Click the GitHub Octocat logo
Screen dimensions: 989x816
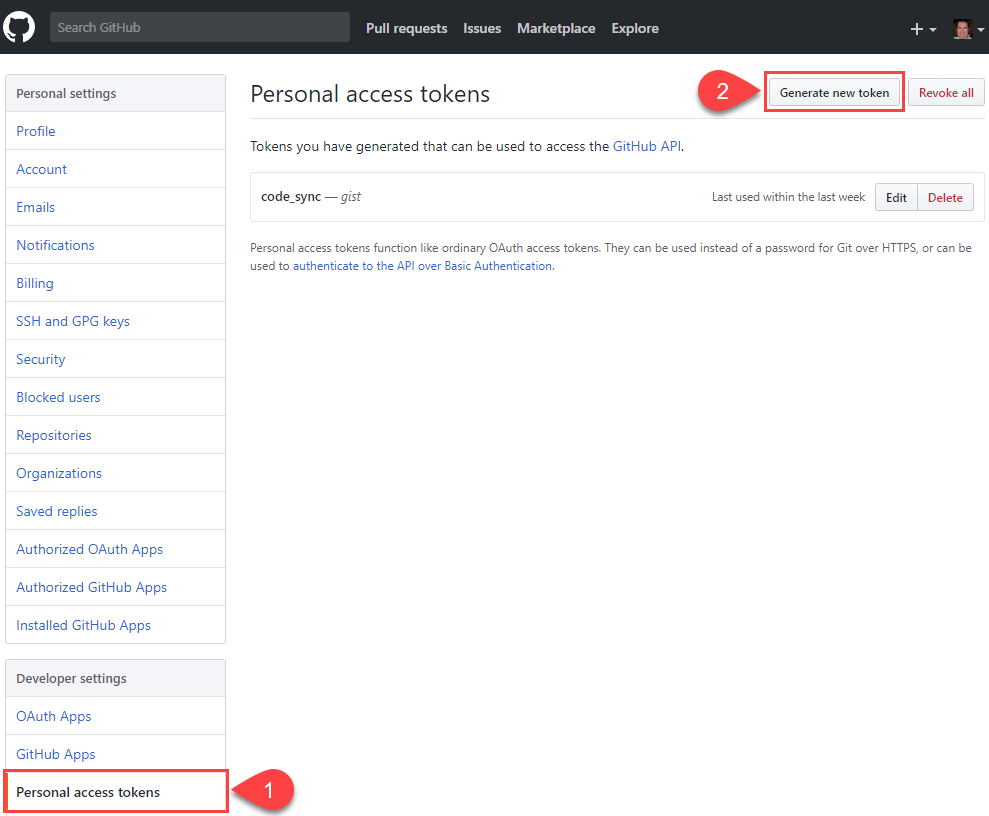click(x=19, y=27)
